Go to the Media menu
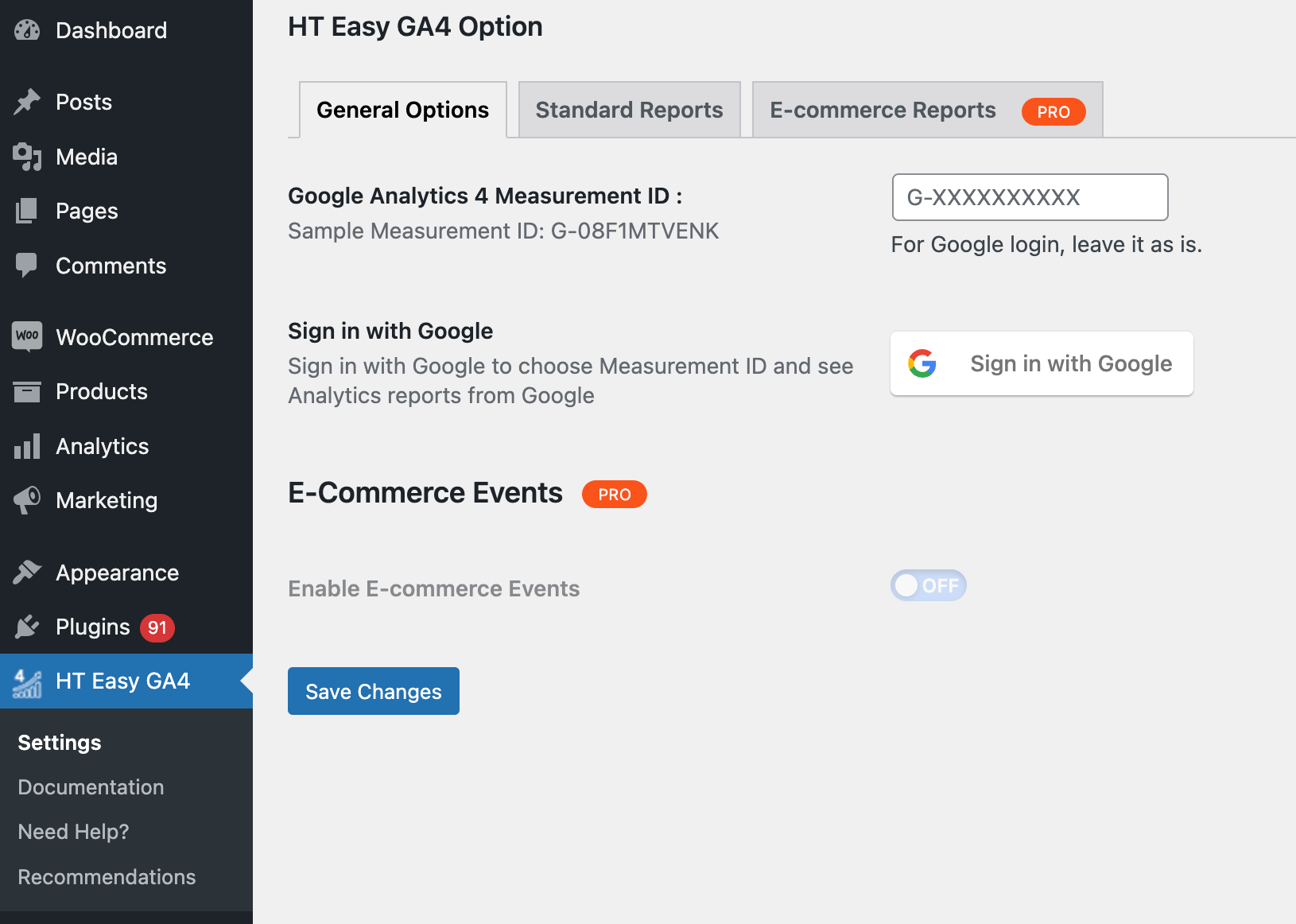1296x924 pixels. coord(126,157)
